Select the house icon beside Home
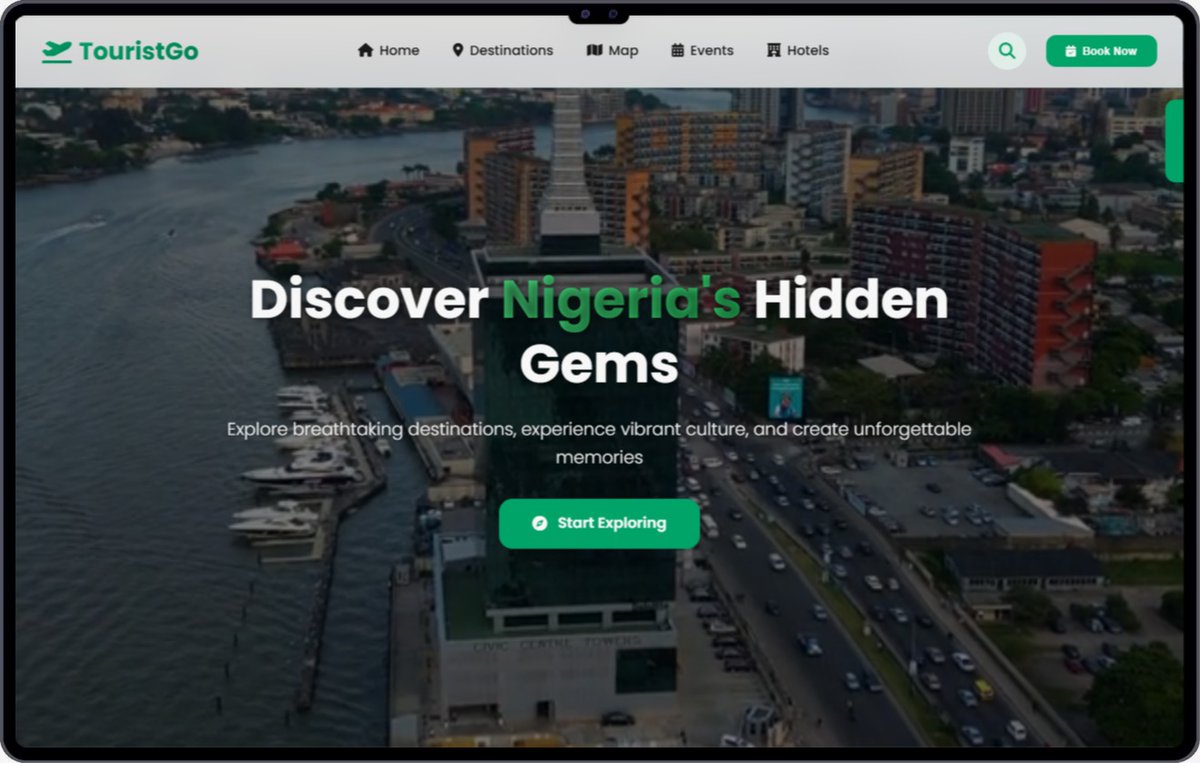 coord(366,50)
